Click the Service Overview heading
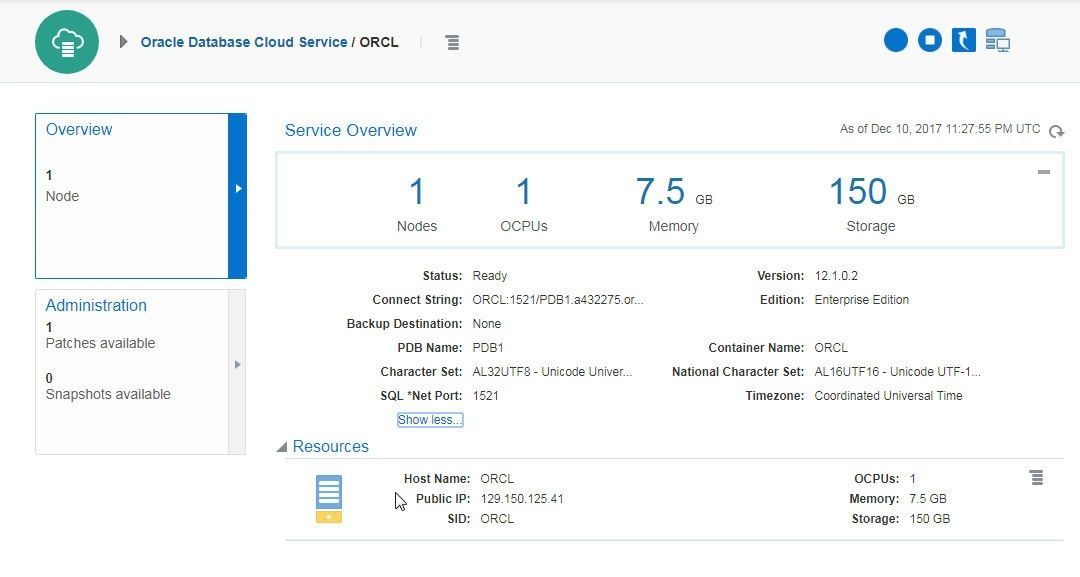Image resolution: width=1080 pixels, height=577 pixels. pyautogui.click(x=351, y=130)
